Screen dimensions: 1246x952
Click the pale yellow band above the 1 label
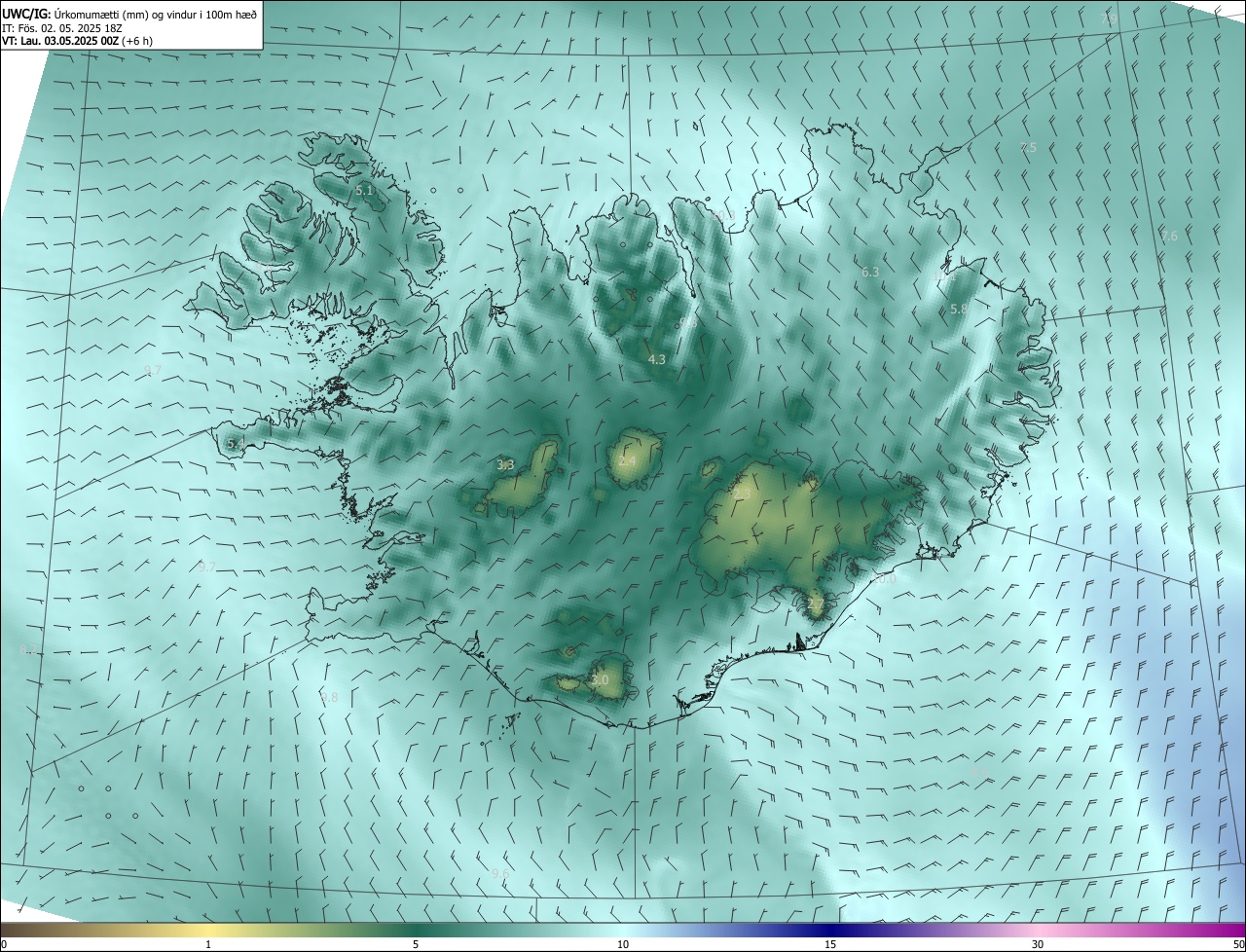(x=208, y=930)
